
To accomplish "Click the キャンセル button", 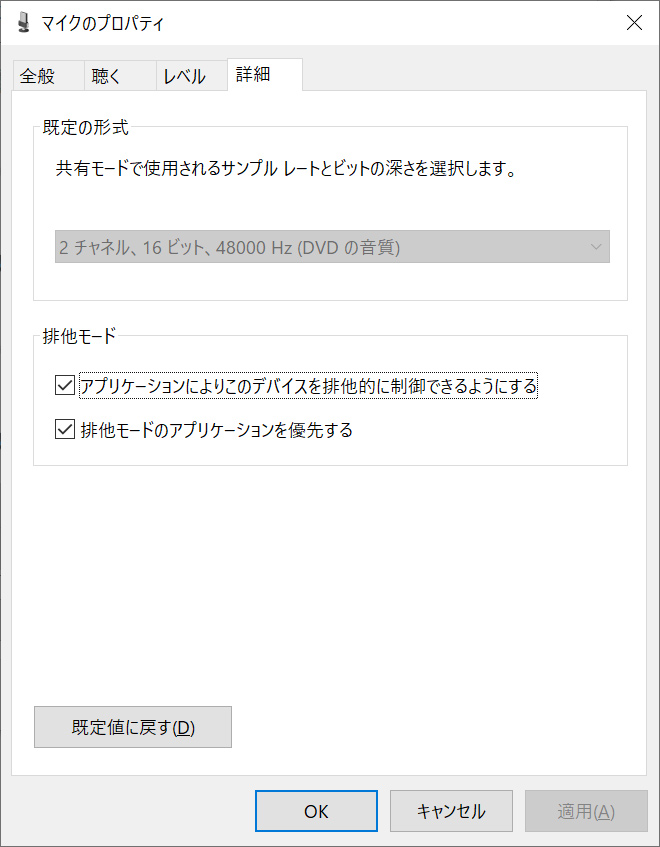I will (x=451, y=811).
